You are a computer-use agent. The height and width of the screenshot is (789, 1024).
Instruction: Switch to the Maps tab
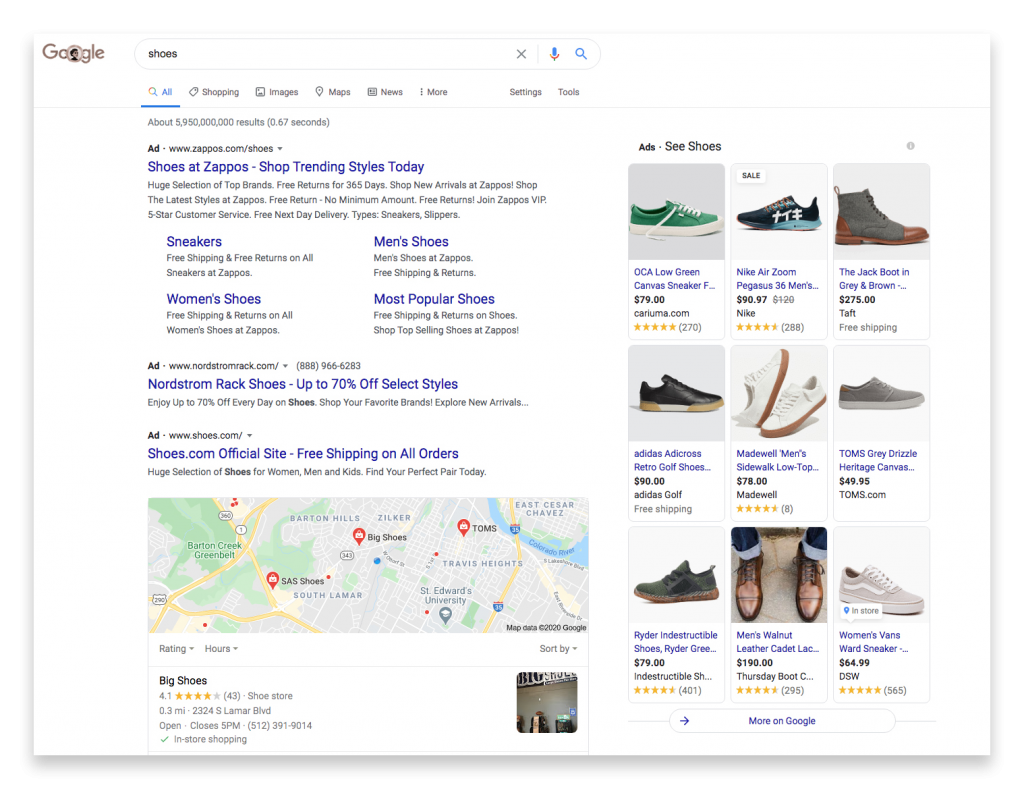332,92
